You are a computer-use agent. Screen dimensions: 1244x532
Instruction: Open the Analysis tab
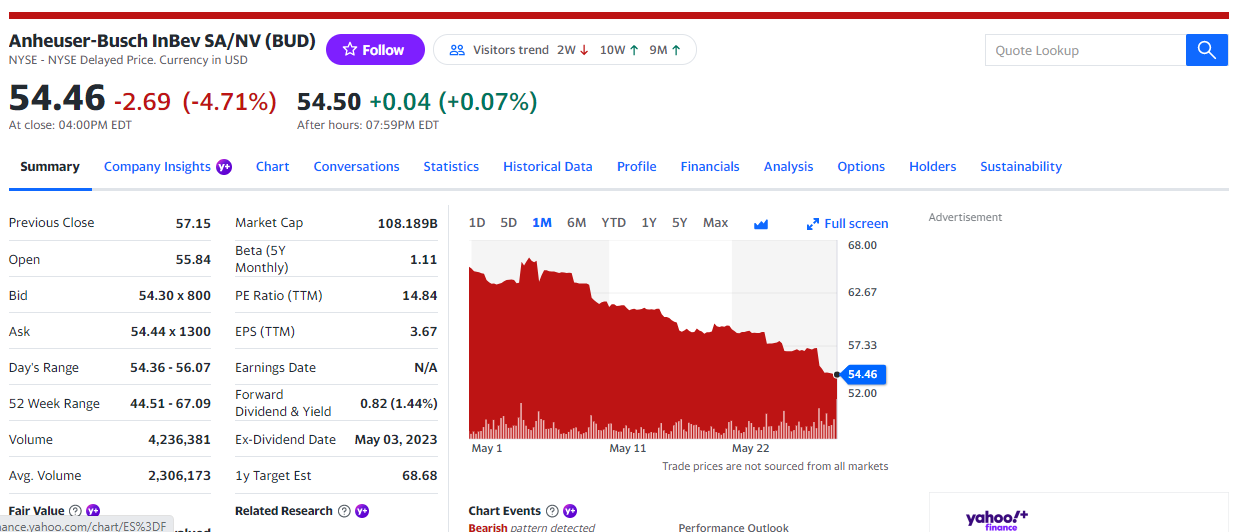[x=789, y=167]
